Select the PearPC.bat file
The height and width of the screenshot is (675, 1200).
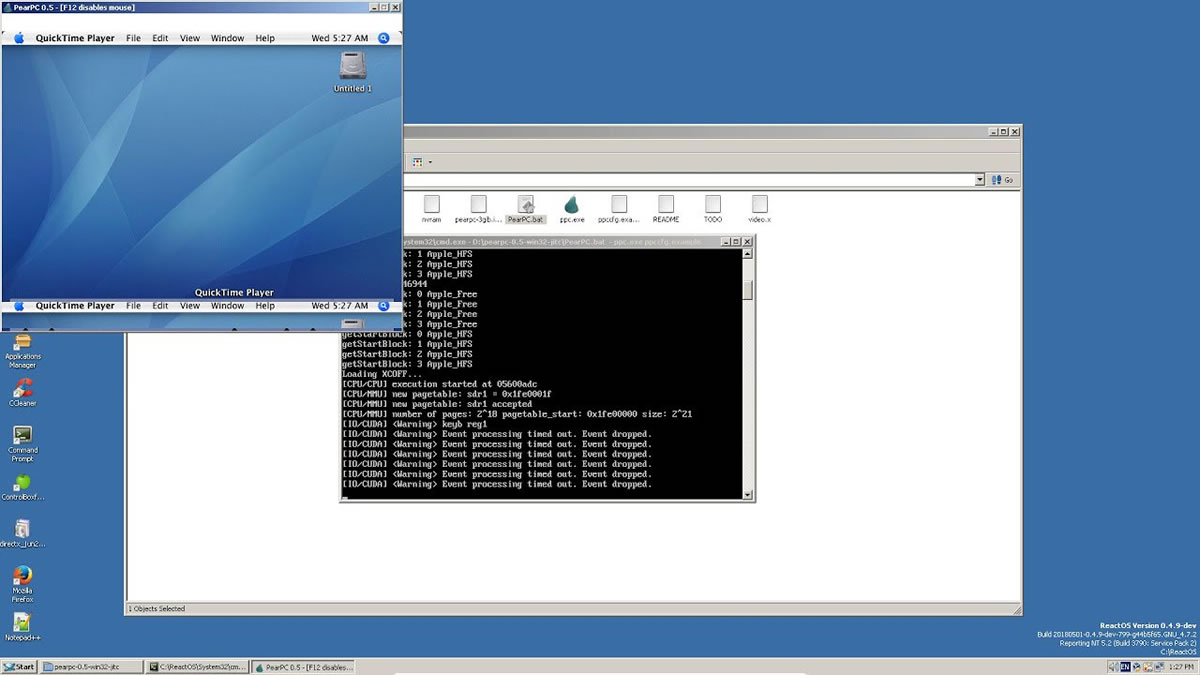point(525,205)
